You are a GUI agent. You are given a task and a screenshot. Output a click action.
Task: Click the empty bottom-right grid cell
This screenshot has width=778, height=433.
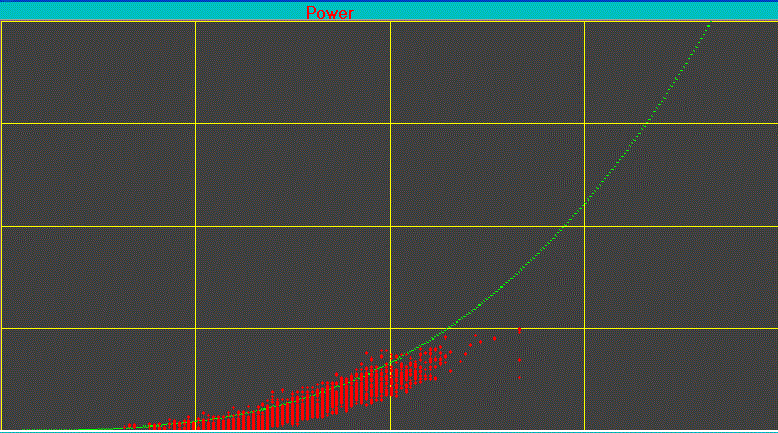coord(680,380)
